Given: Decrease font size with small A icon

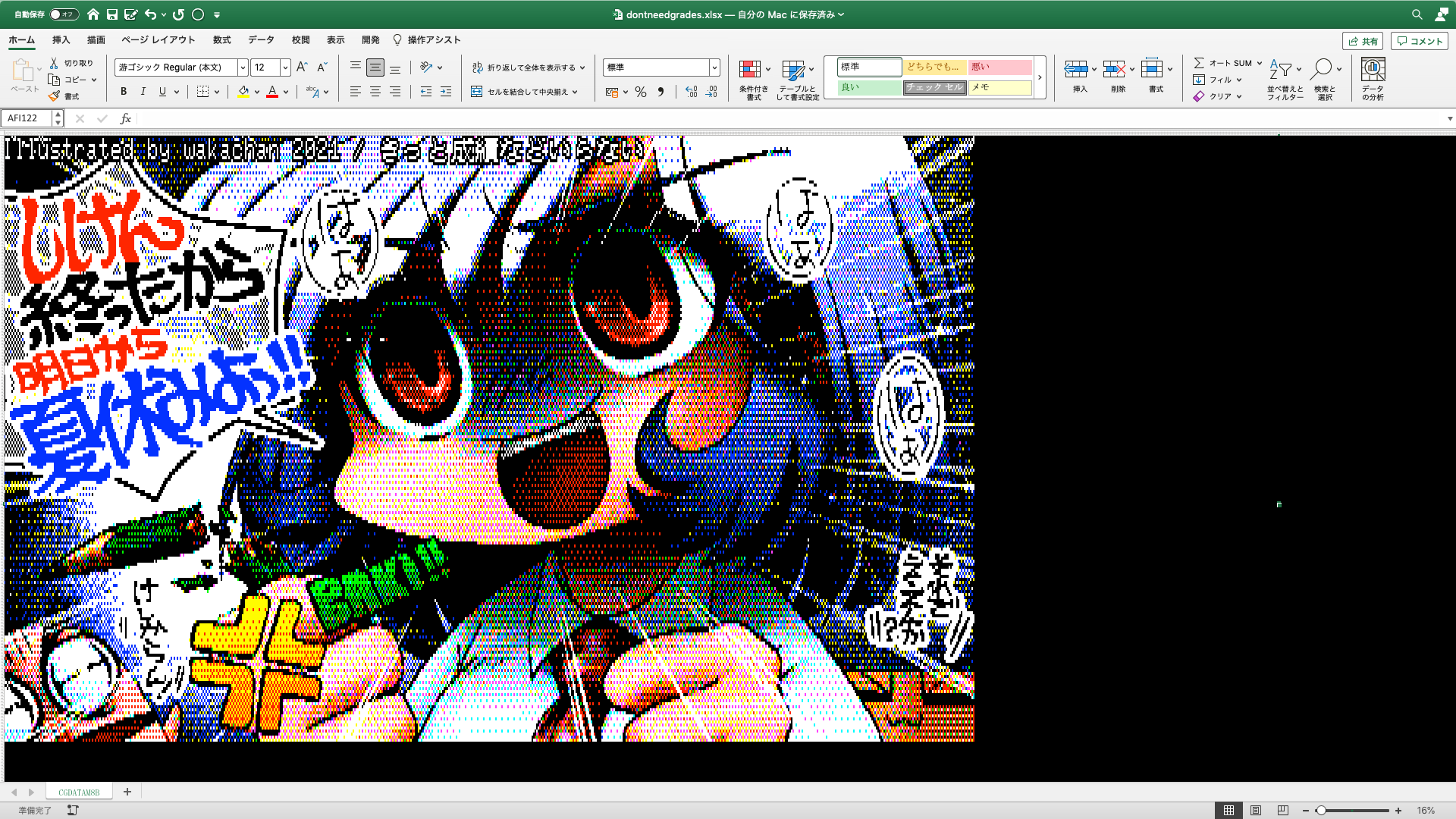Looking at the screenshot, I should [x=322, y=67].
